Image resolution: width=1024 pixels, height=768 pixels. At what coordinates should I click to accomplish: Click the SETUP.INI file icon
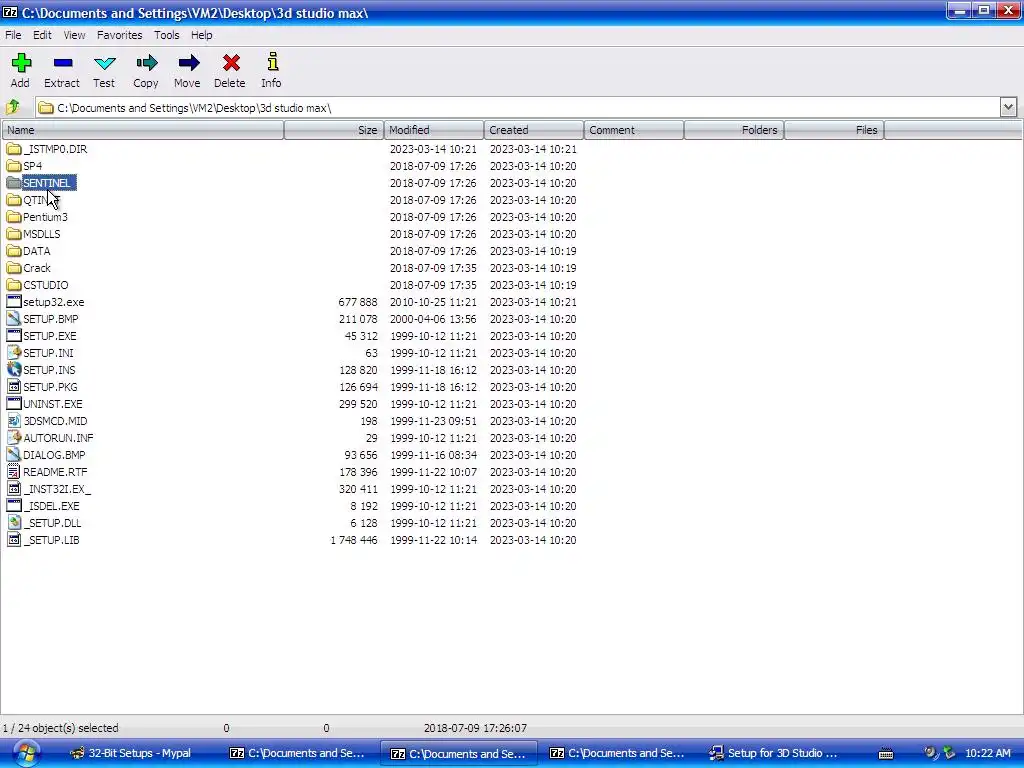[14, 353]
